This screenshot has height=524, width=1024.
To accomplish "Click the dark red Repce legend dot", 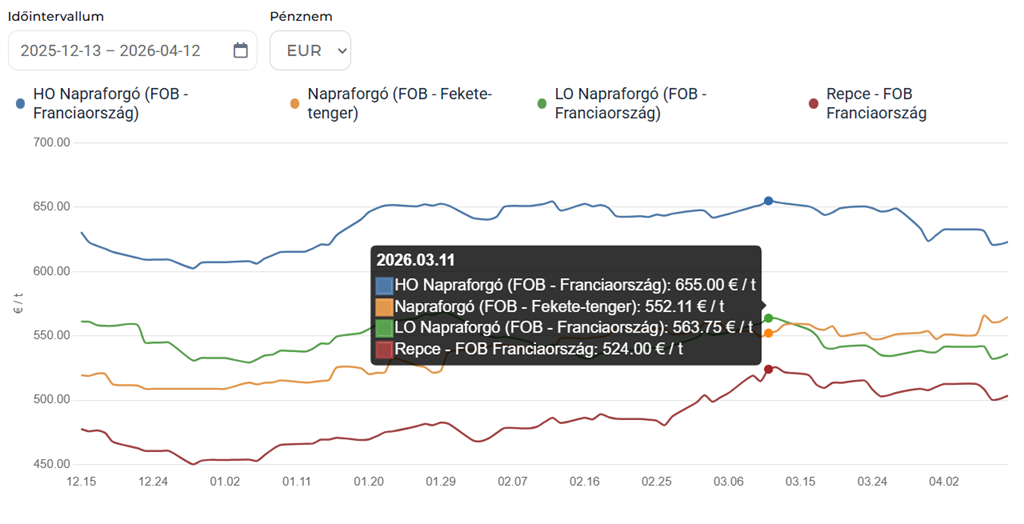I will (x=814, y=103).
